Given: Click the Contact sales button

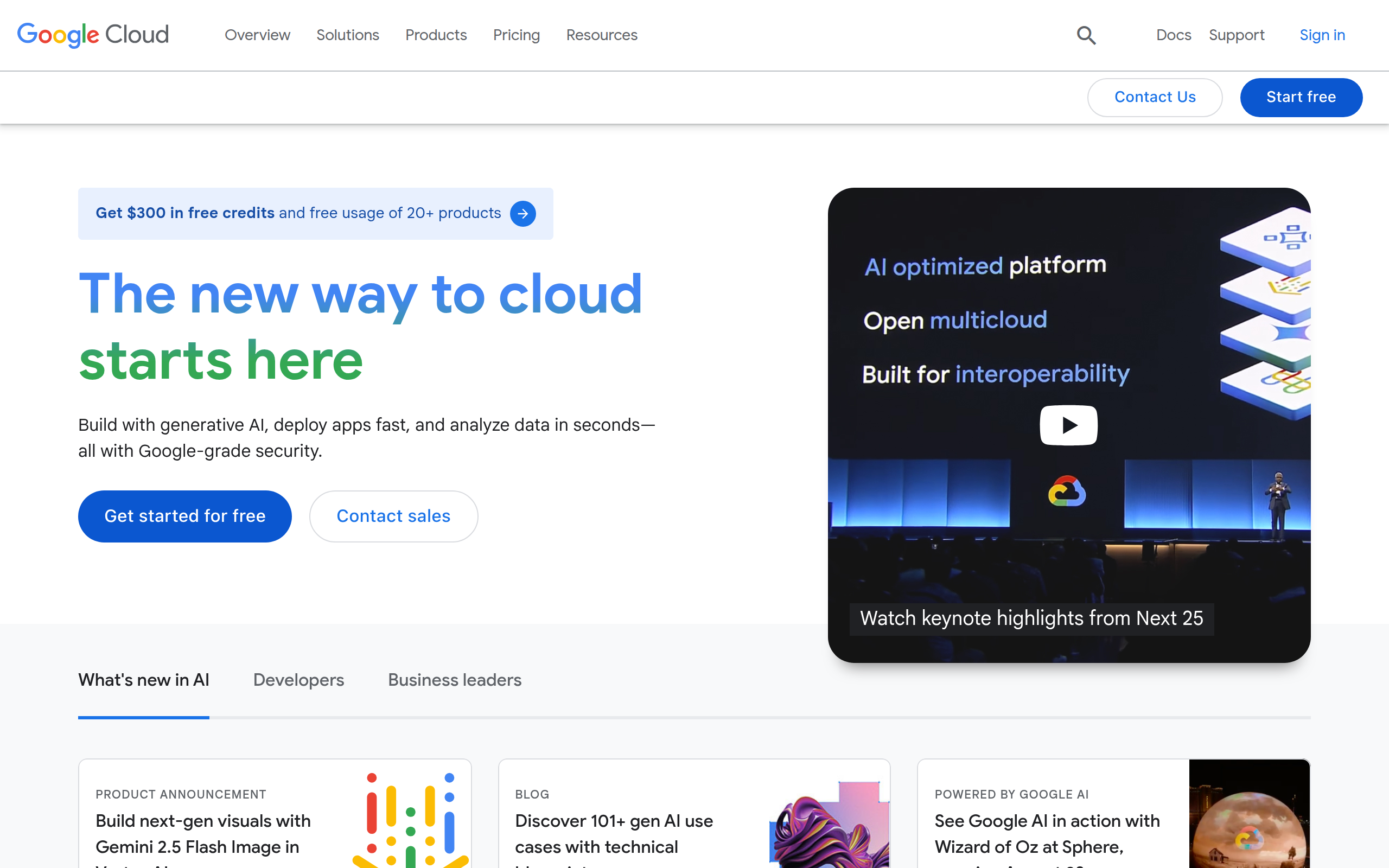Looking at the screenshot, I should [x=394, y=516].
